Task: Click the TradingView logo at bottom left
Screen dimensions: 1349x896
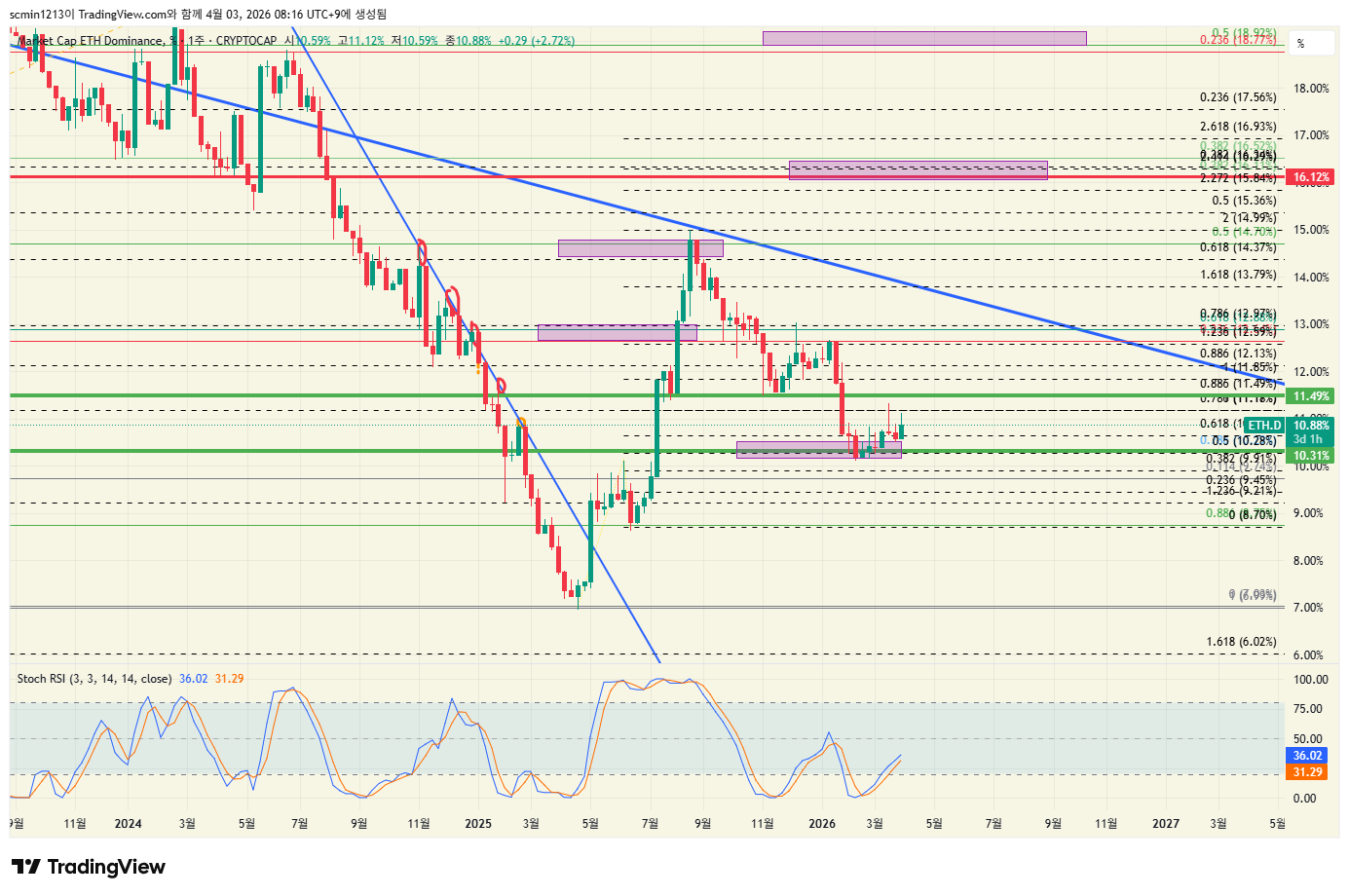Action: click(x=89, y=867)
